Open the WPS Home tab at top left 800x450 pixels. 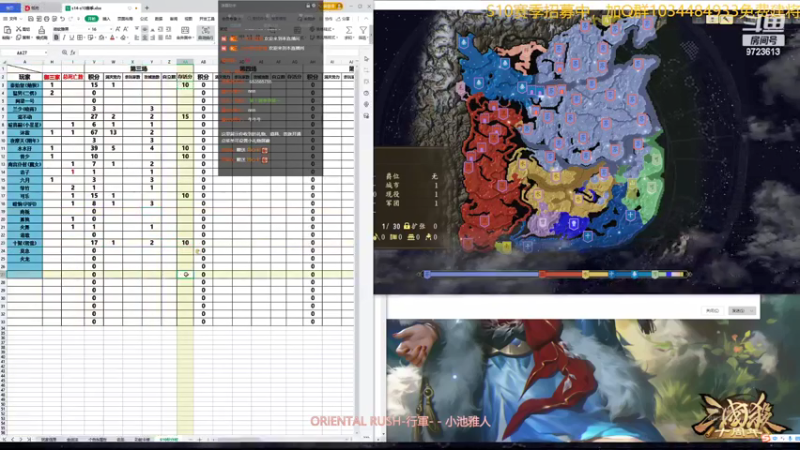tap(10, 8)
